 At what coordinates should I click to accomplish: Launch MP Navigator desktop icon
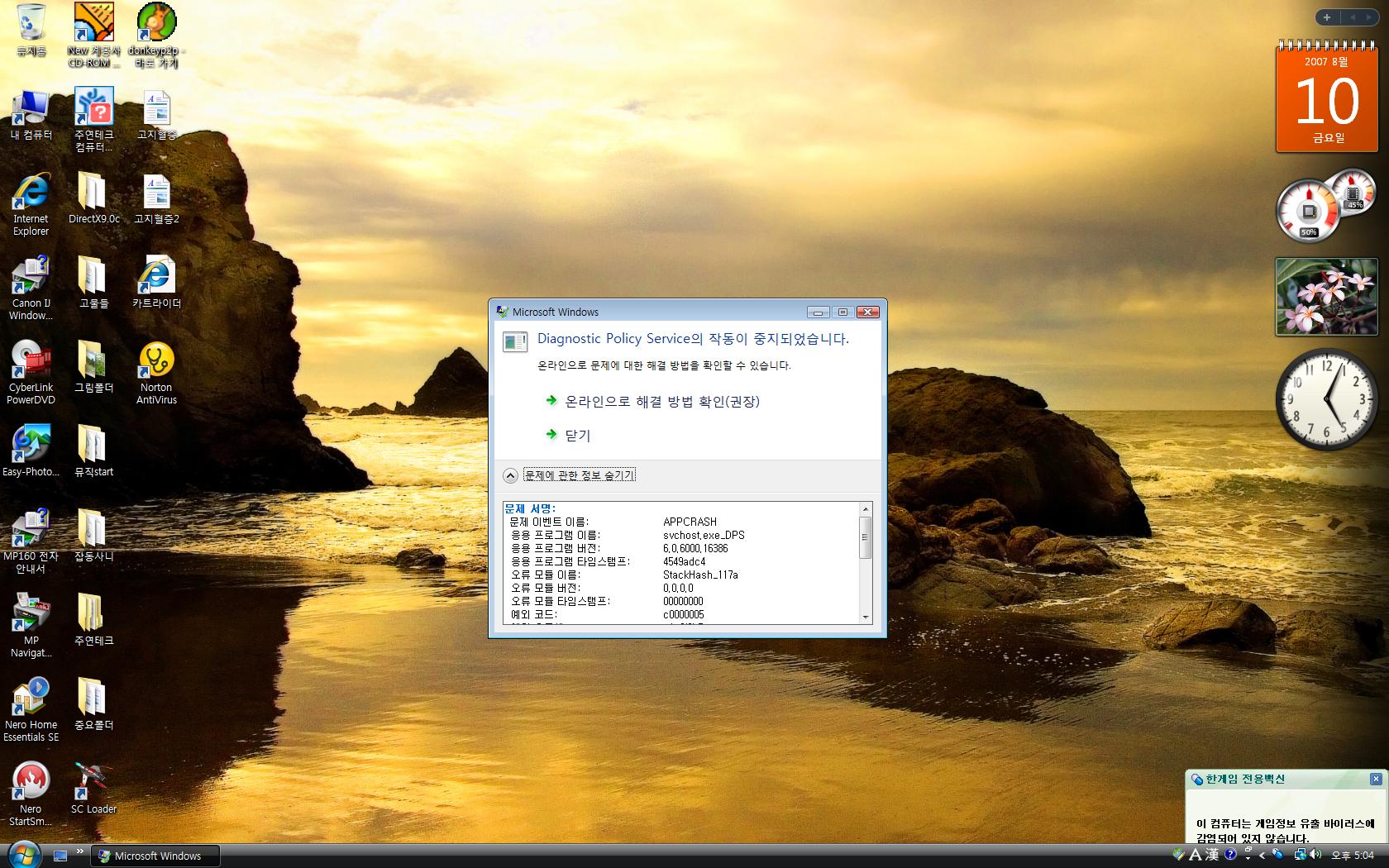tap(31, 625)
